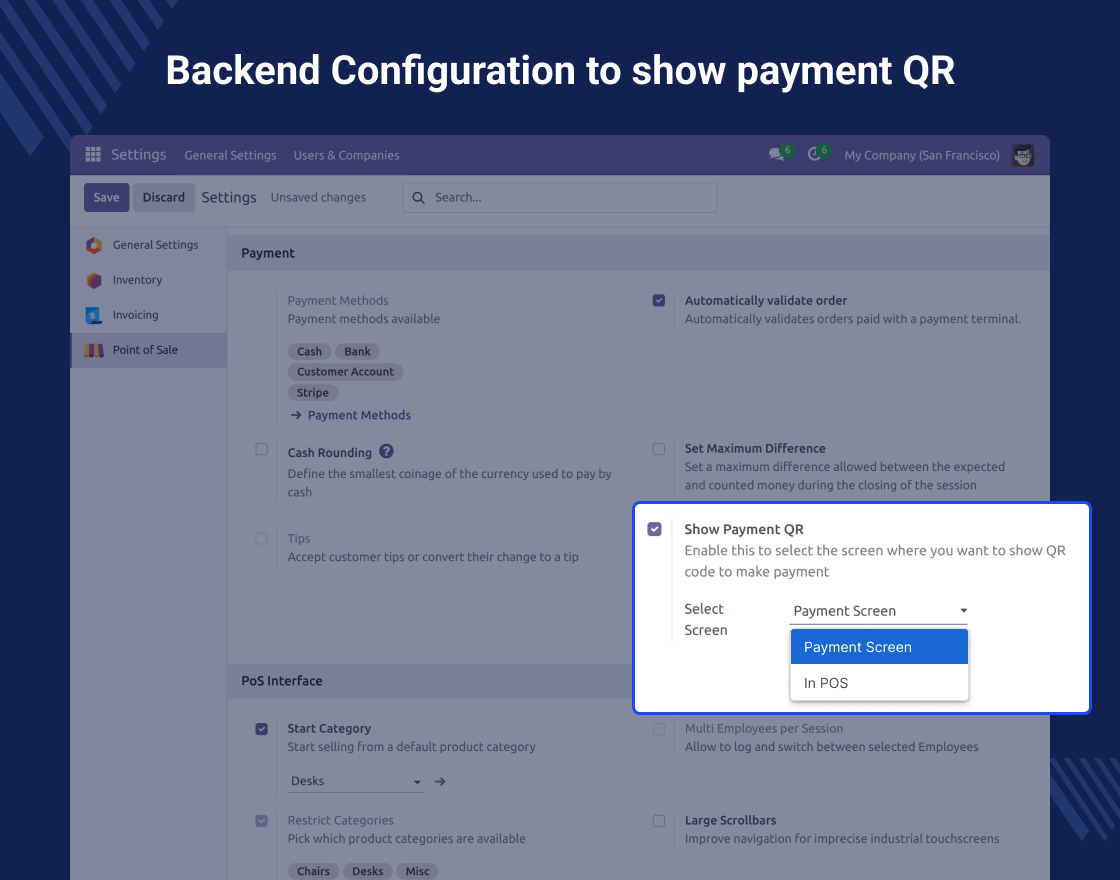This screenshot has width=1120, height=880.
Task: Click the General Settings sidebar icon
Action: click(94, 245)
